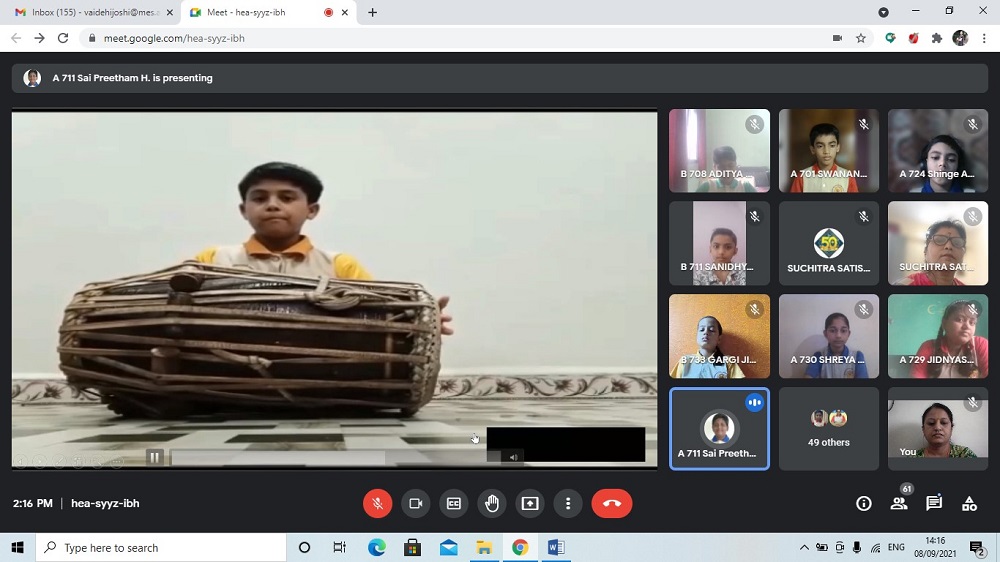This screenshot has height=562, width=1000.
Task: Toggle the camera on or off
Action: click(x=415, y=504)
